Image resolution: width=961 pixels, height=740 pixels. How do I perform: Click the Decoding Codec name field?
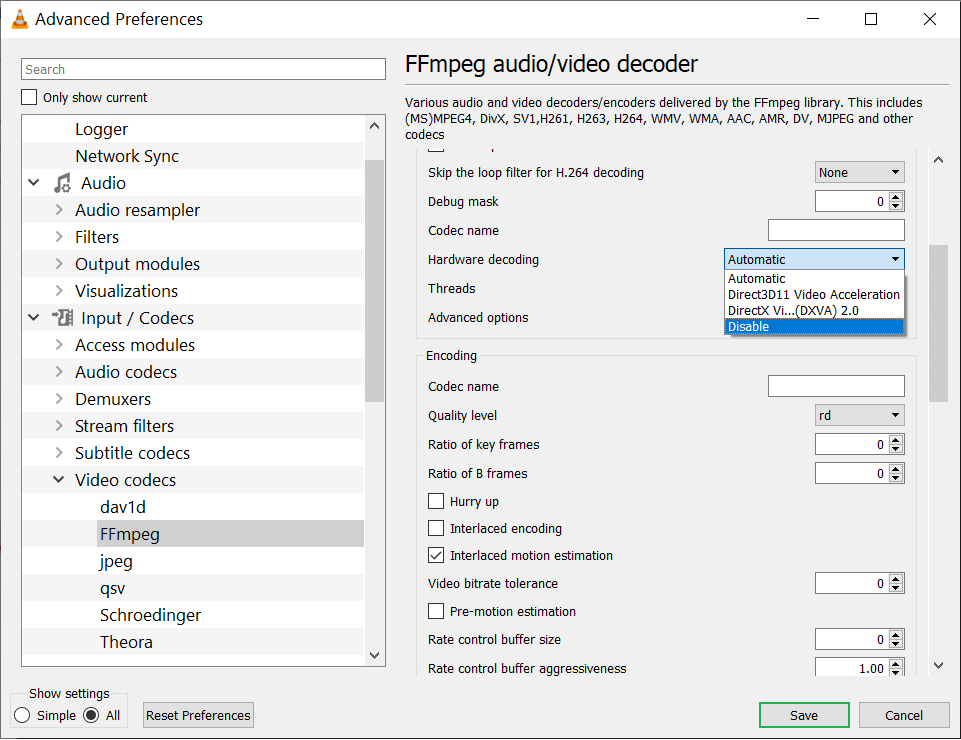click(836, 230)
